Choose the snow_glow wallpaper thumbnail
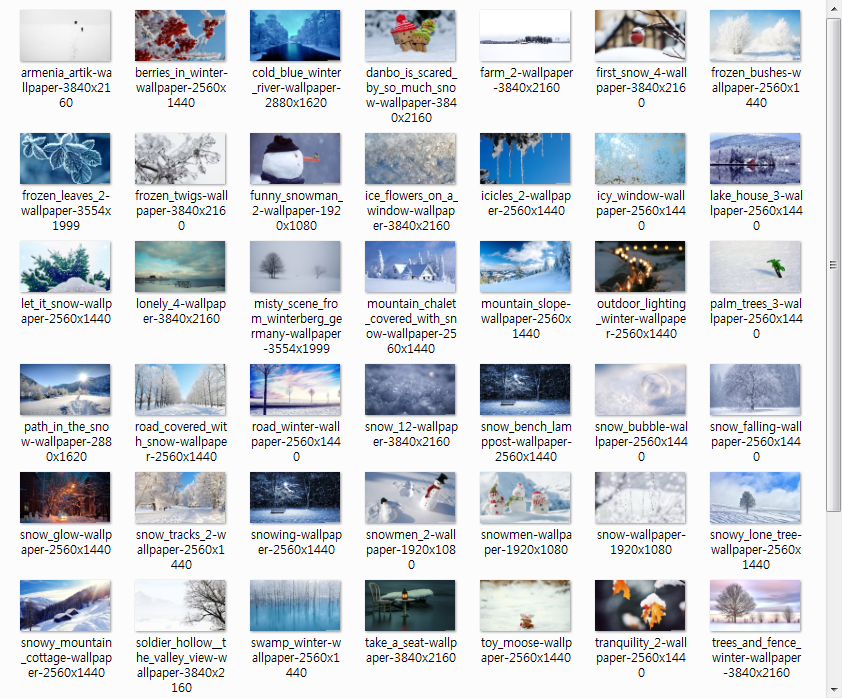842x698 pixels. tap(66, 498)
